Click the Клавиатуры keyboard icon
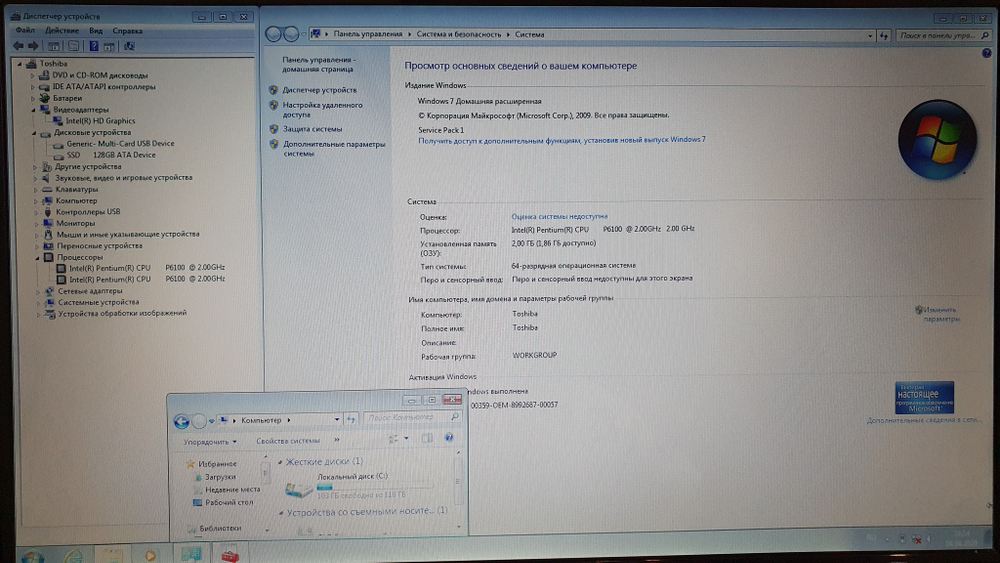This screenshot has width=1000, height=563. (x=47, y=189)
